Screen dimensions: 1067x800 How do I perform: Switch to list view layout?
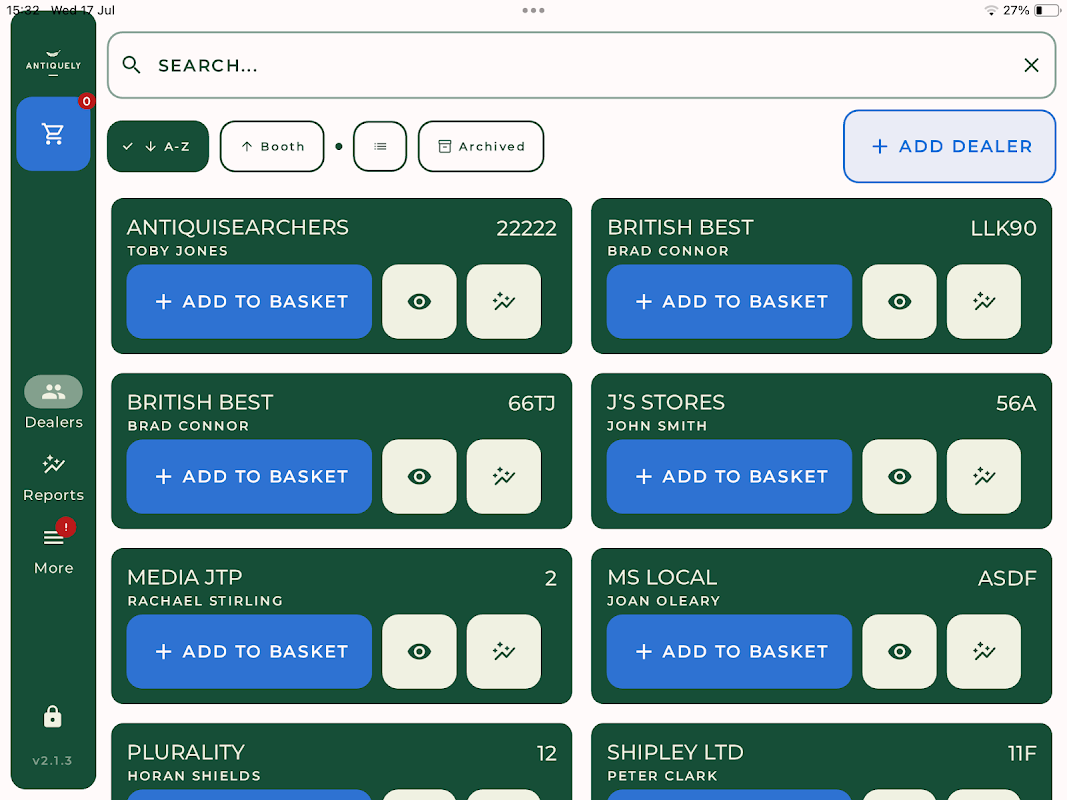click(380, 146)
